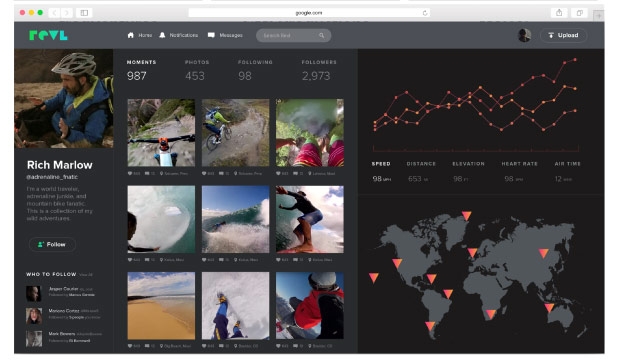Select the China map marker
The image size is (620, 364).
tap(544, 253)
